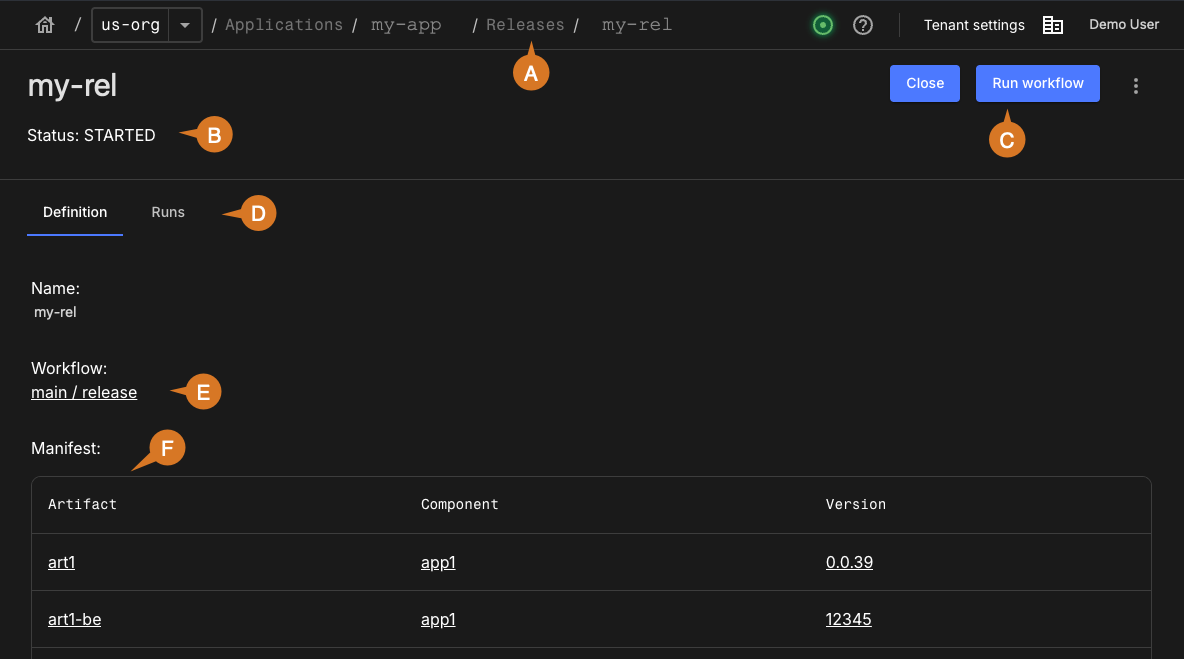This screenshot has width=1184, height=659.
Task: Click the tenant building icon
Action: tap(1053, 25)
